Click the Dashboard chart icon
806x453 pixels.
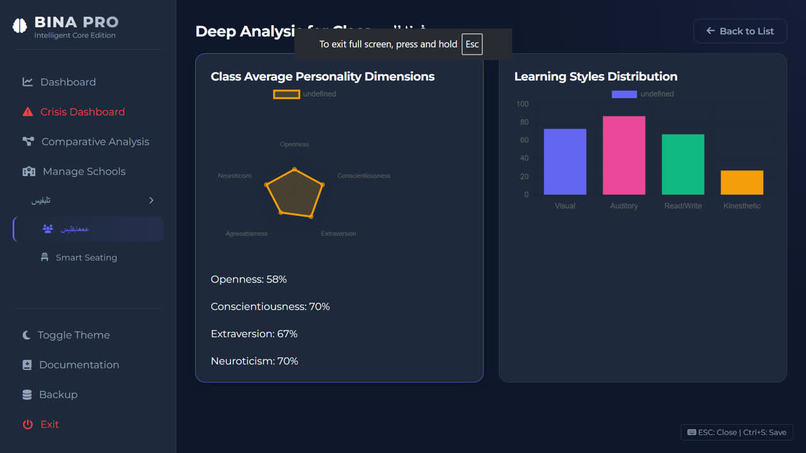click(27, 82)
